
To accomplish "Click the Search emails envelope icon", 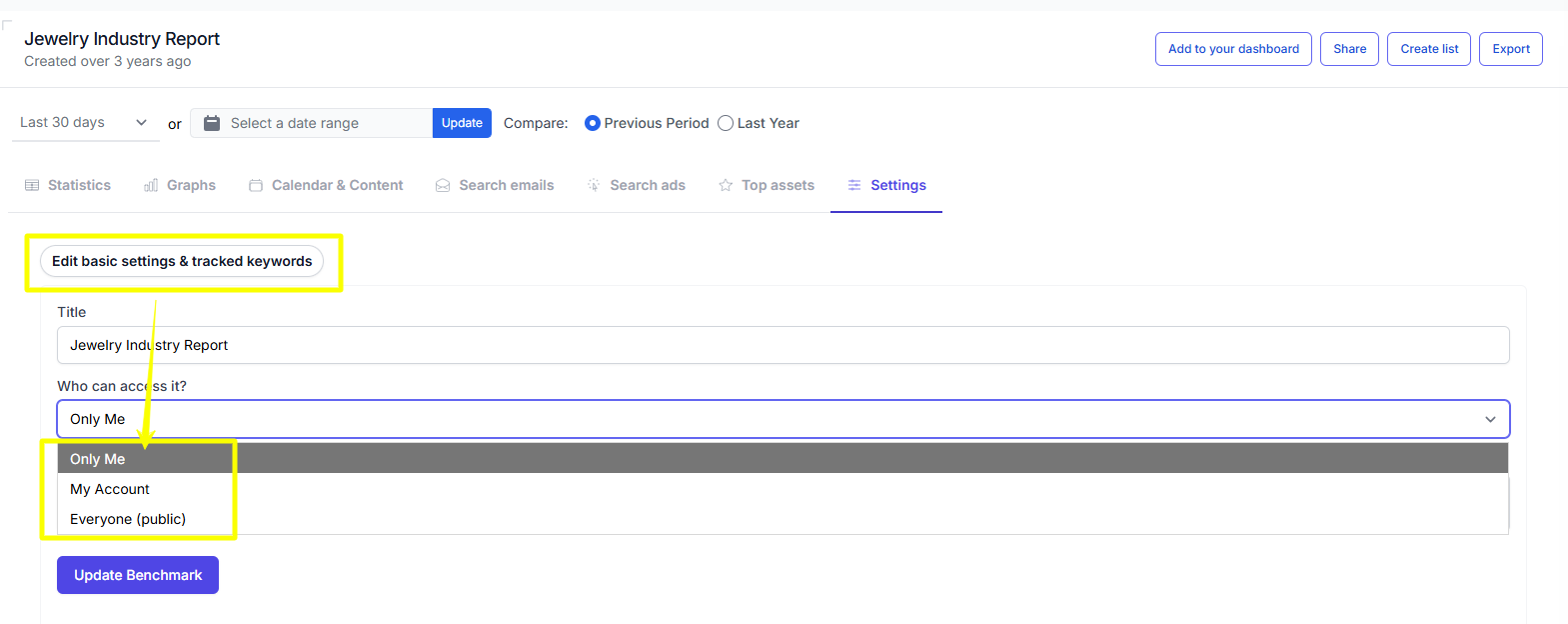I will pos(443,185).
